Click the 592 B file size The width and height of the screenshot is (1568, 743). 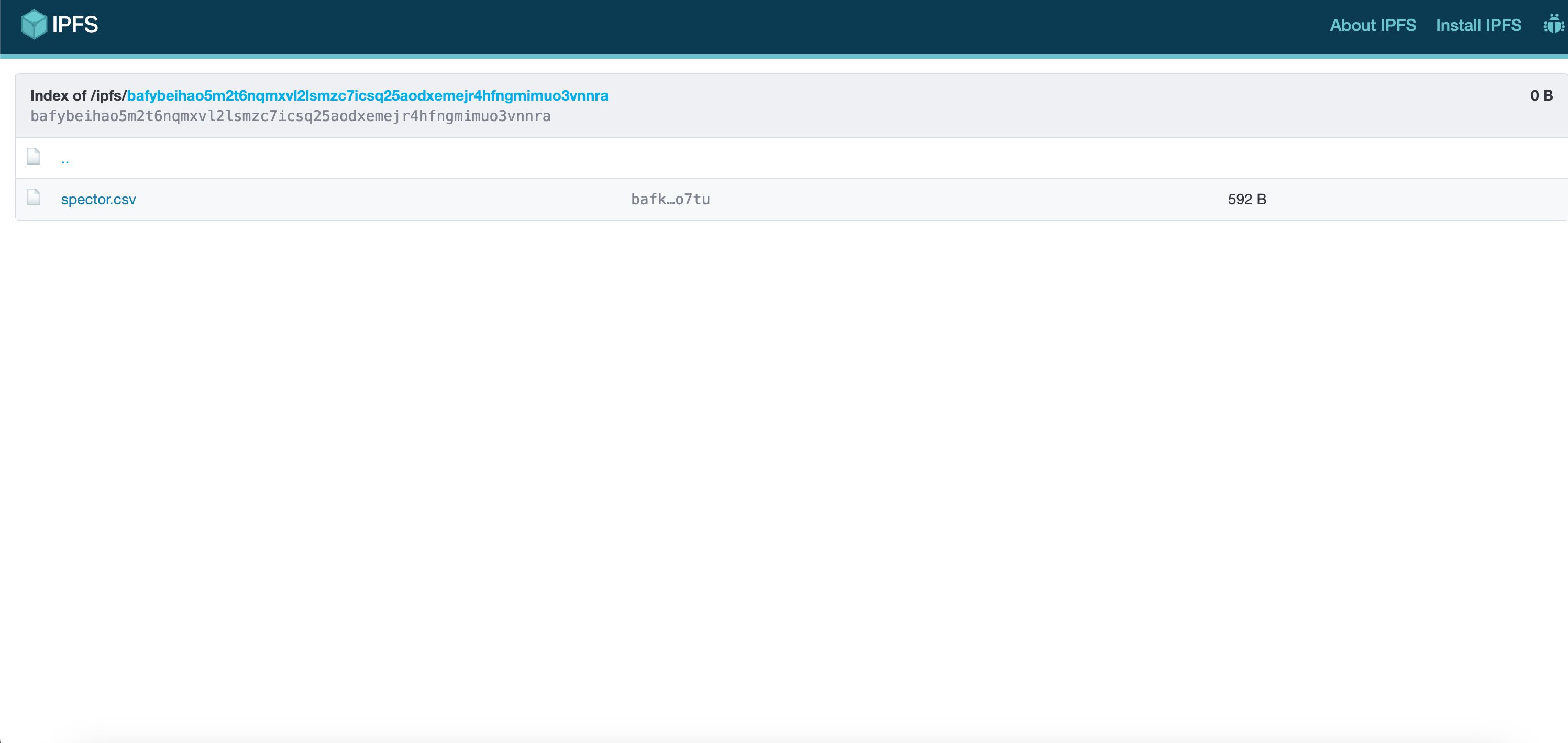click(x=1246, y=199)
